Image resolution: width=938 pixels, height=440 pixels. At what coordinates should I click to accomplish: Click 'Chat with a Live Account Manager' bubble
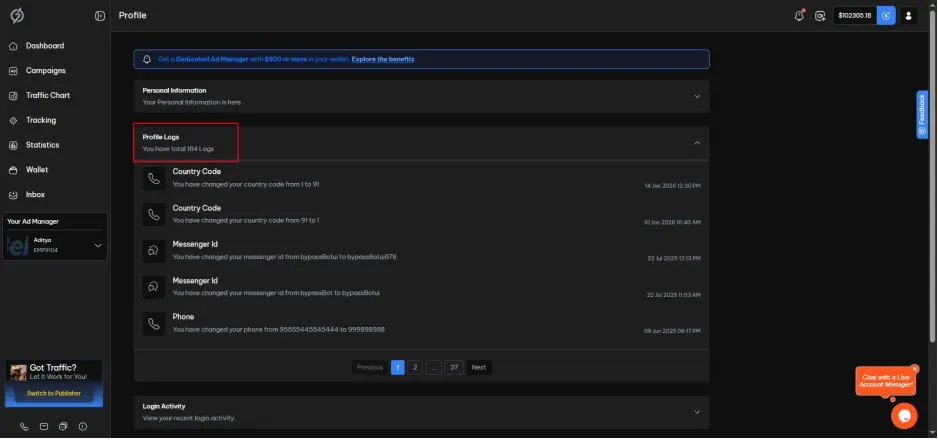(886, 381)
